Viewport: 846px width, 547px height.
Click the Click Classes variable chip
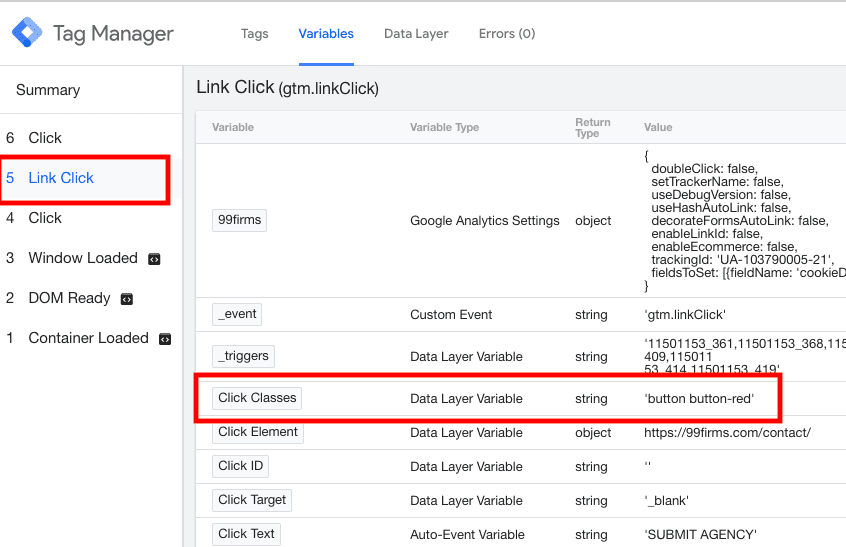point(257,398)
